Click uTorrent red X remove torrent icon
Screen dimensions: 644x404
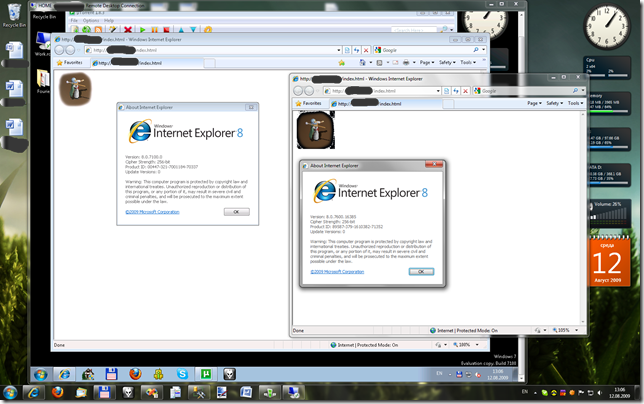[x=128, y=30]
